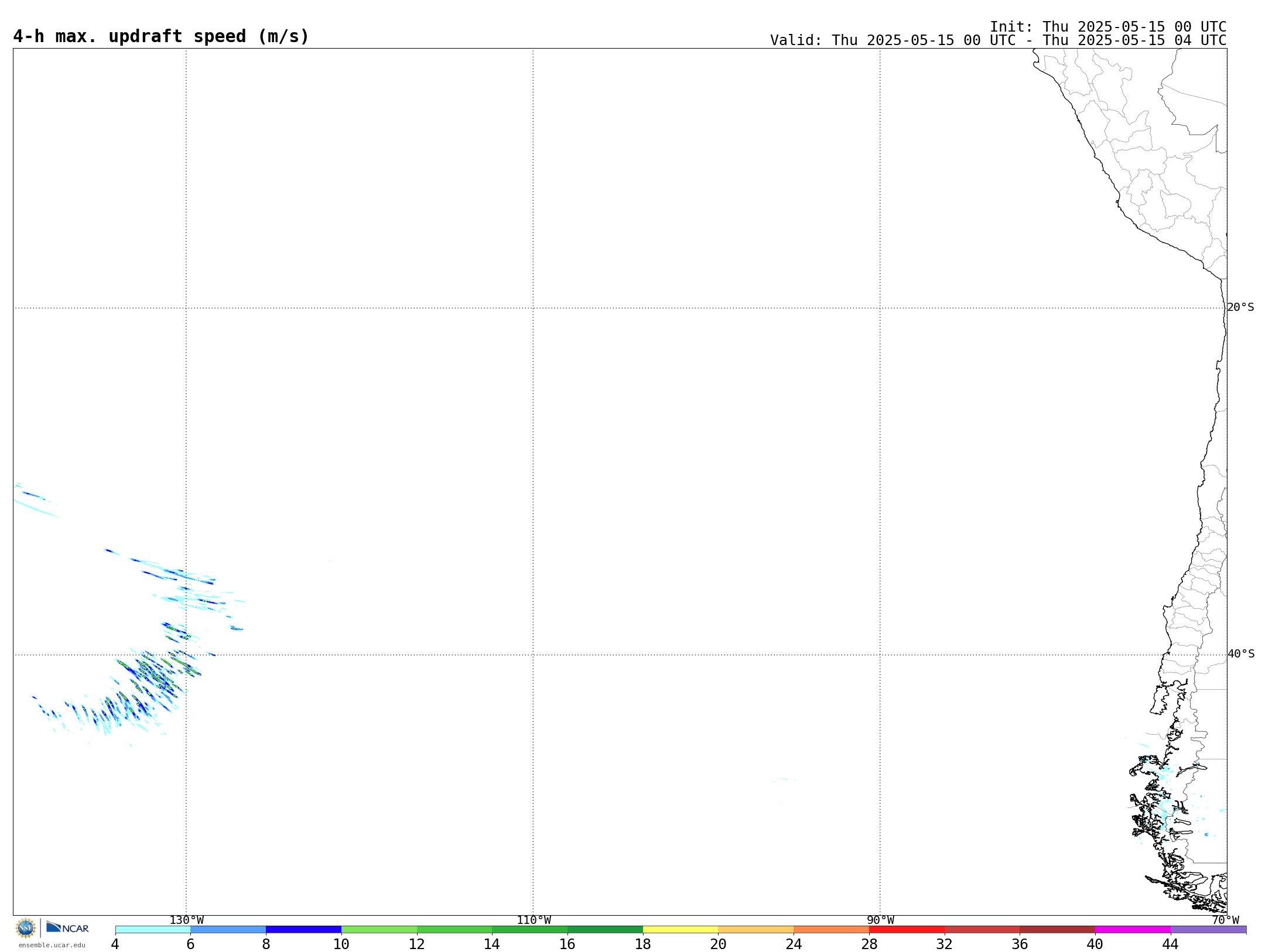The height and width of the screenshot is (952, 1265).
Task: Select the dark green 16-18 colorbar swatch
Action: tap(605, 930)
